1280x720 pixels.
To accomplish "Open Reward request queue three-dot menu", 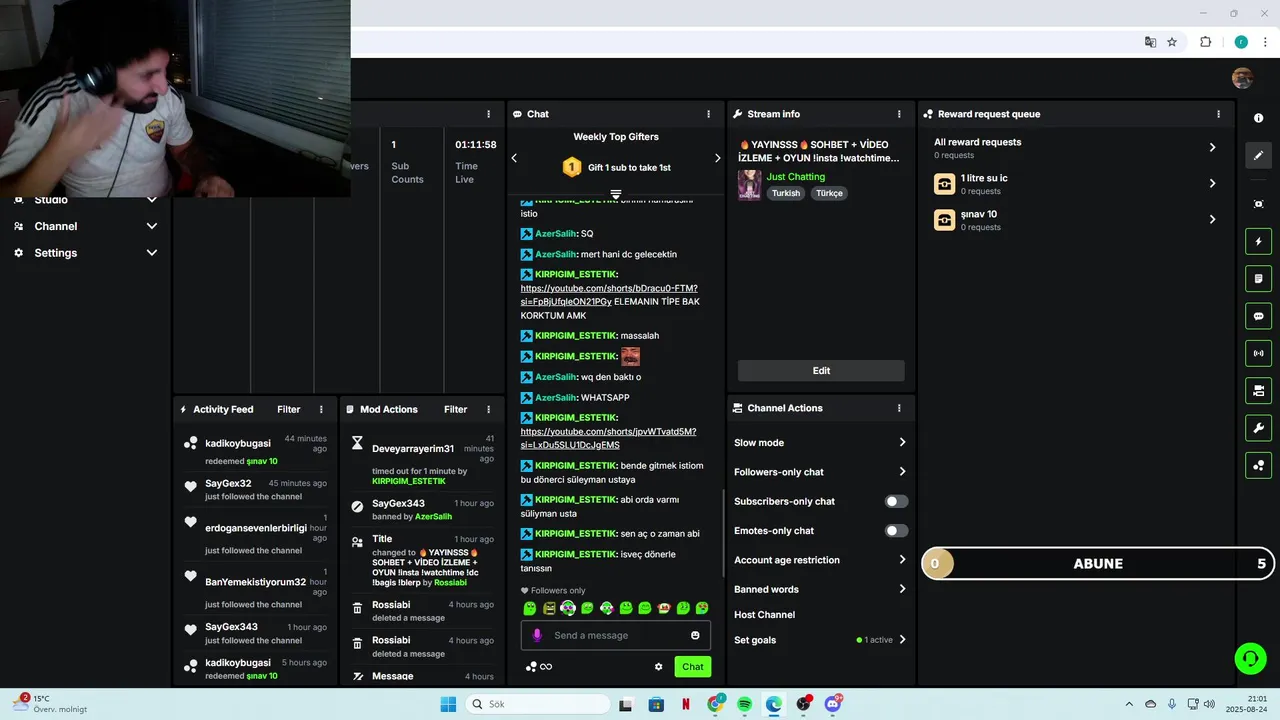I will pyautogui.click(x=1218, y=114).
